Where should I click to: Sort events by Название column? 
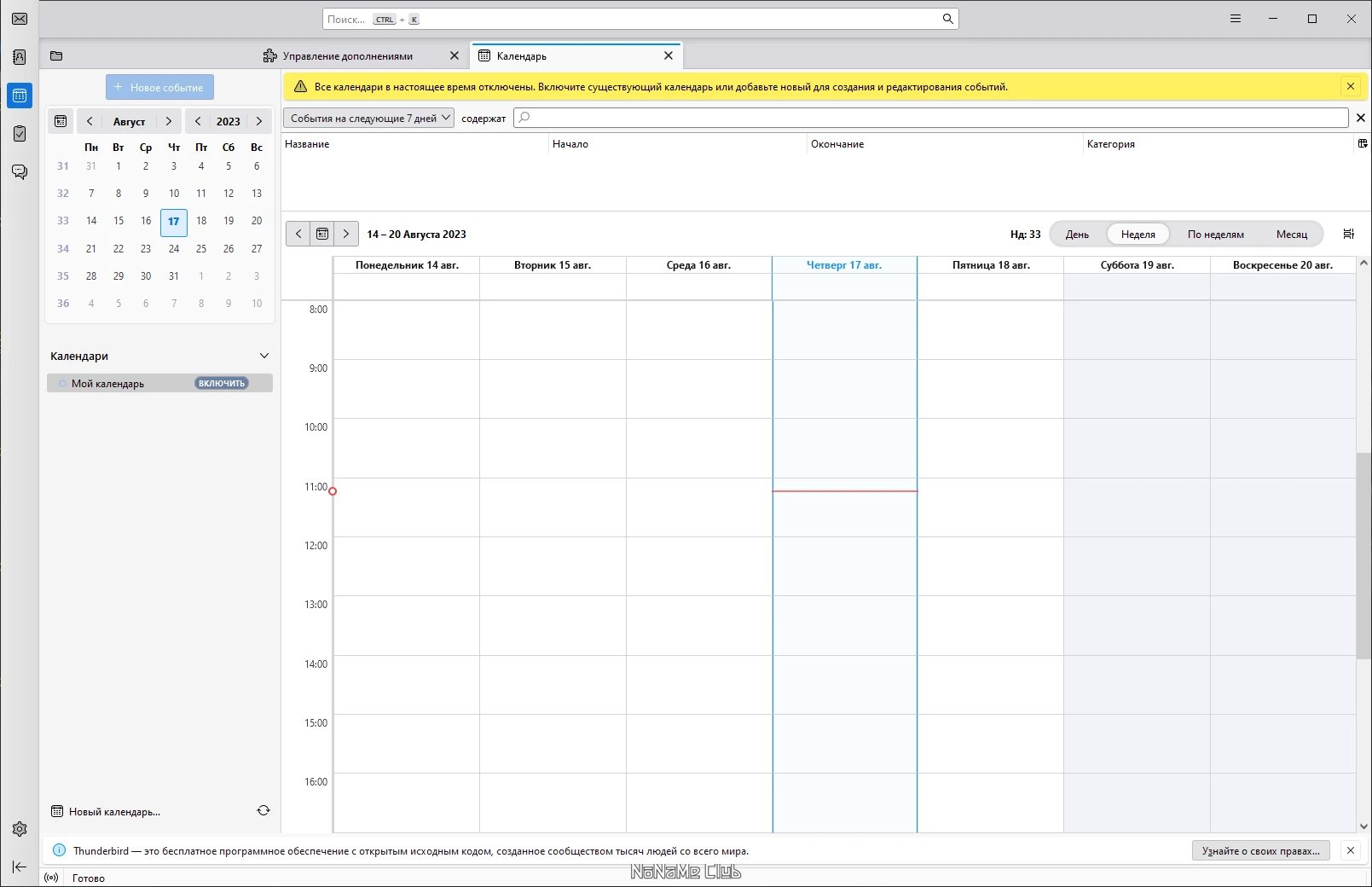pos(415,143)
